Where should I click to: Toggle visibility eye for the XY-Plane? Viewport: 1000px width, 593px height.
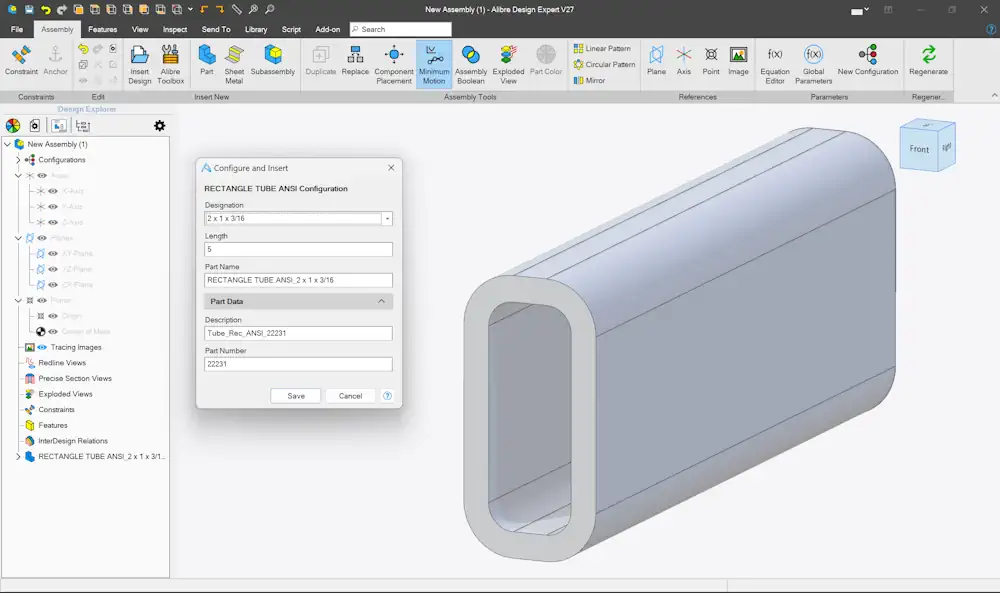53,254
